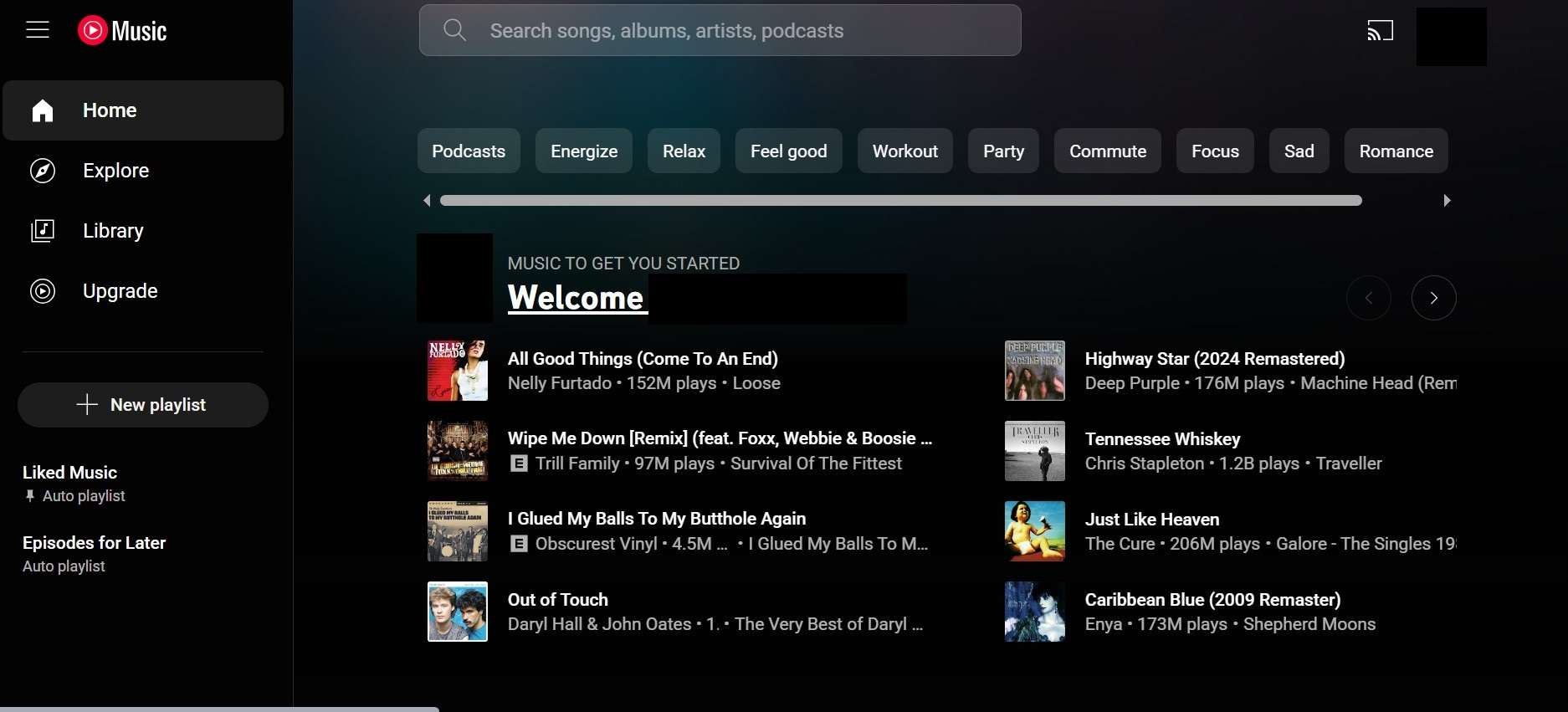Open artist Nelly Furtado
This screenshot has height=712, width=1568.
coord(560,383)
